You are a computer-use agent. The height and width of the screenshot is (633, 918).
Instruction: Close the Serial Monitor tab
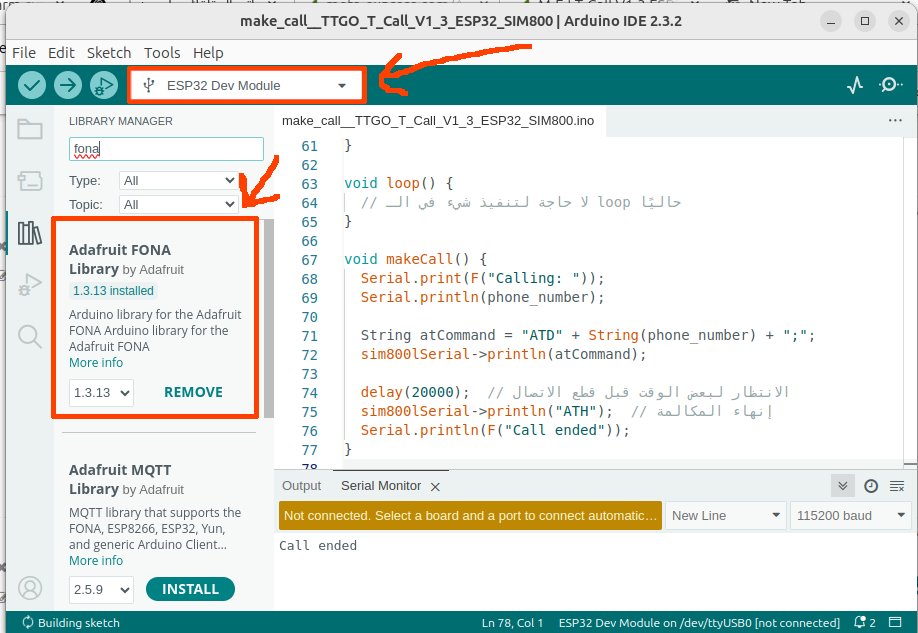click(x=435, y=487)
